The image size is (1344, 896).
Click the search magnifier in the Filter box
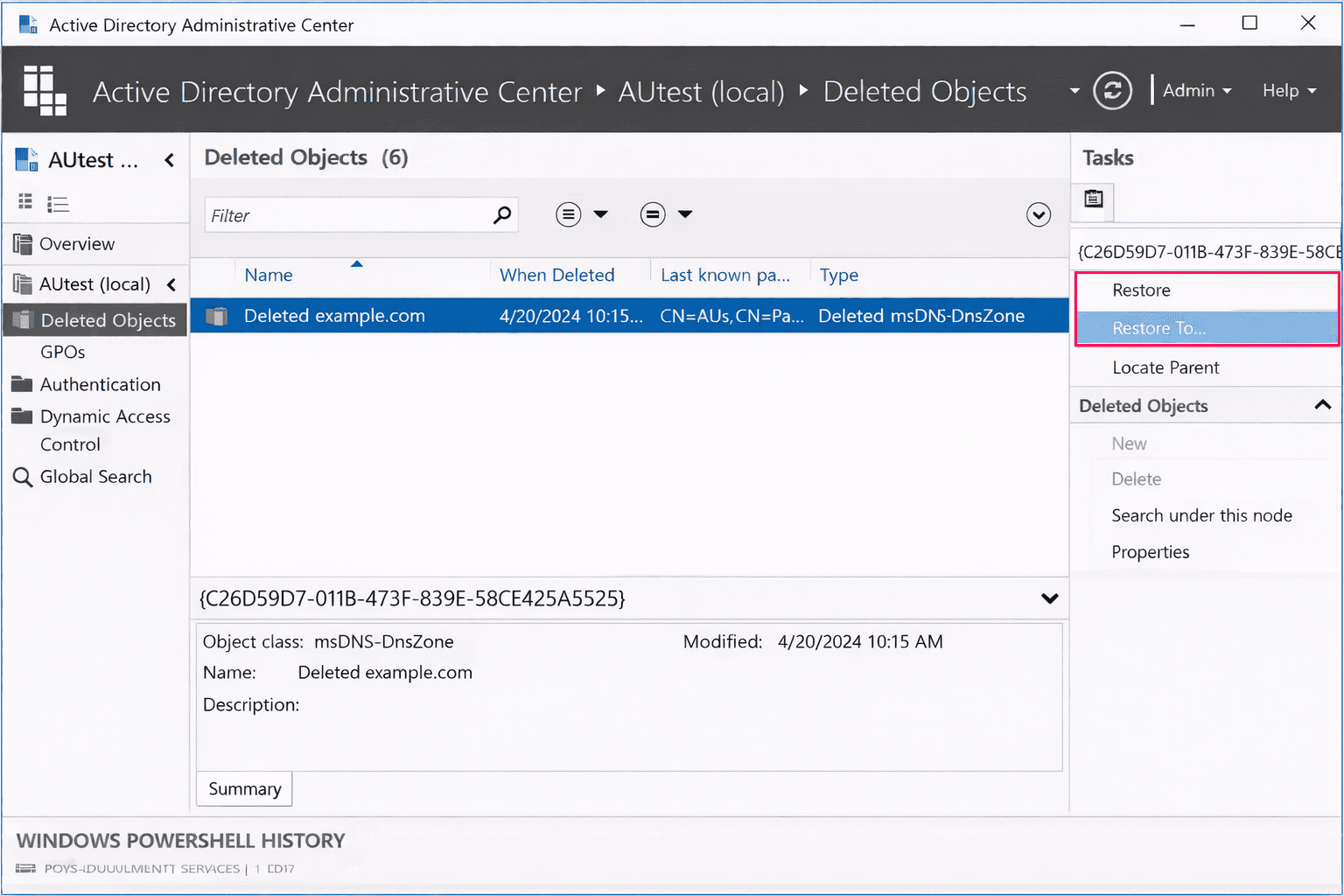point(501,214)
